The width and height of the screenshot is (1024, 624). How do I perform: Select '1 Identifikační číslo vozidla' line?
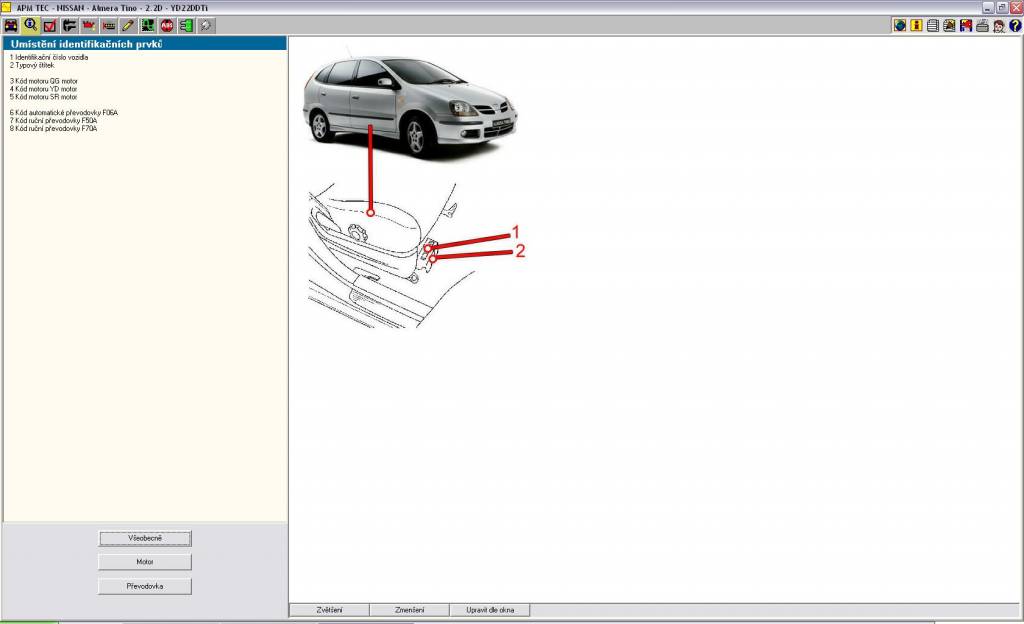tap(49, 57)
